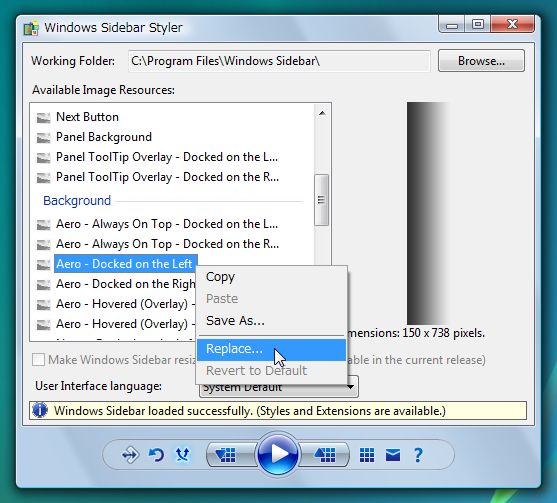Click the question mark help icon

coord(418,455)
